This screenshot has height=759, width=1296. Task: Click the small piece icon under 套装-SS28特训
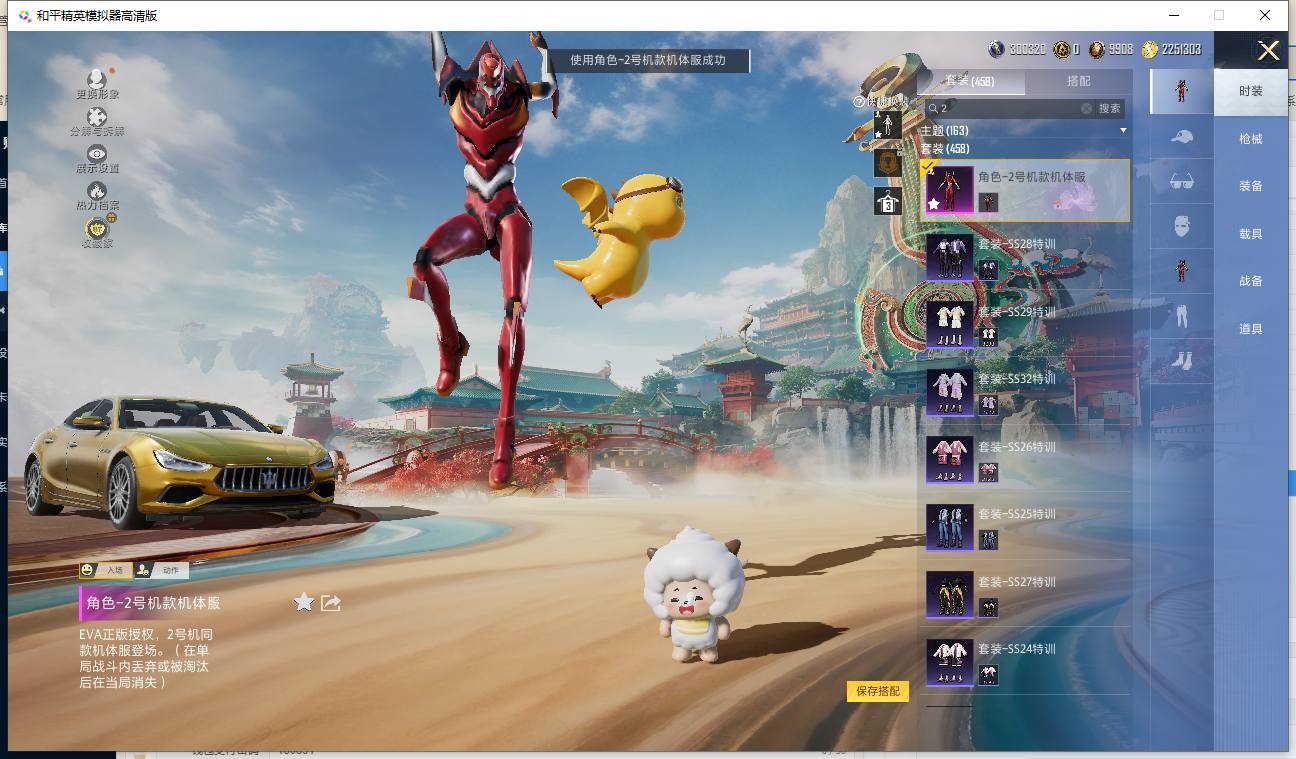pyautogui.click(x=988, y=270)
